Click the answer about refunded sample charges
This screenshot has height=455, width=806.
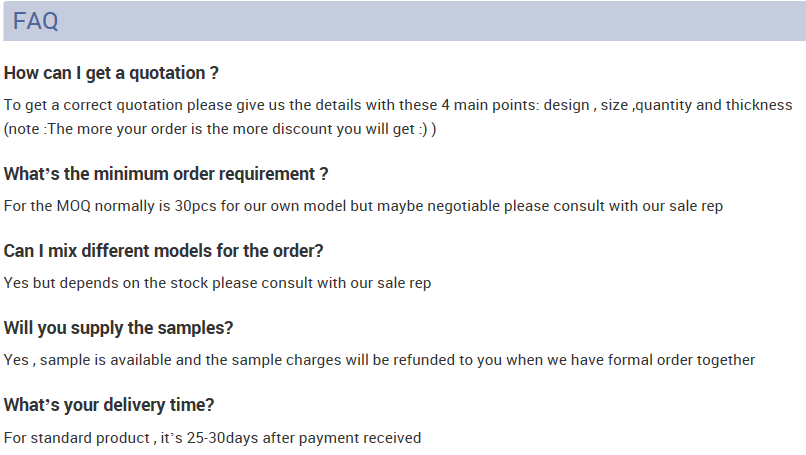379,360
